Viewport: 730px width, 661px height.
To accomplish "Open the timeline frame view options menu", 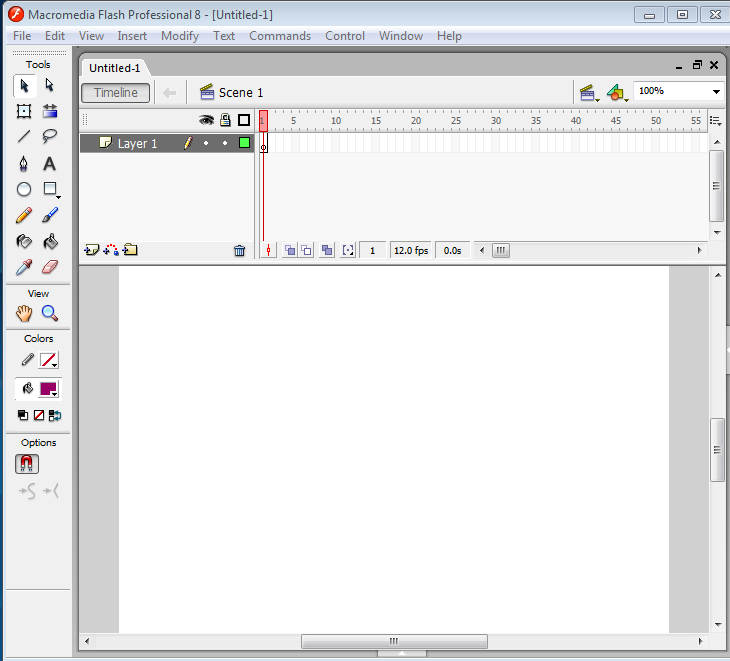I will pos(716,121).
